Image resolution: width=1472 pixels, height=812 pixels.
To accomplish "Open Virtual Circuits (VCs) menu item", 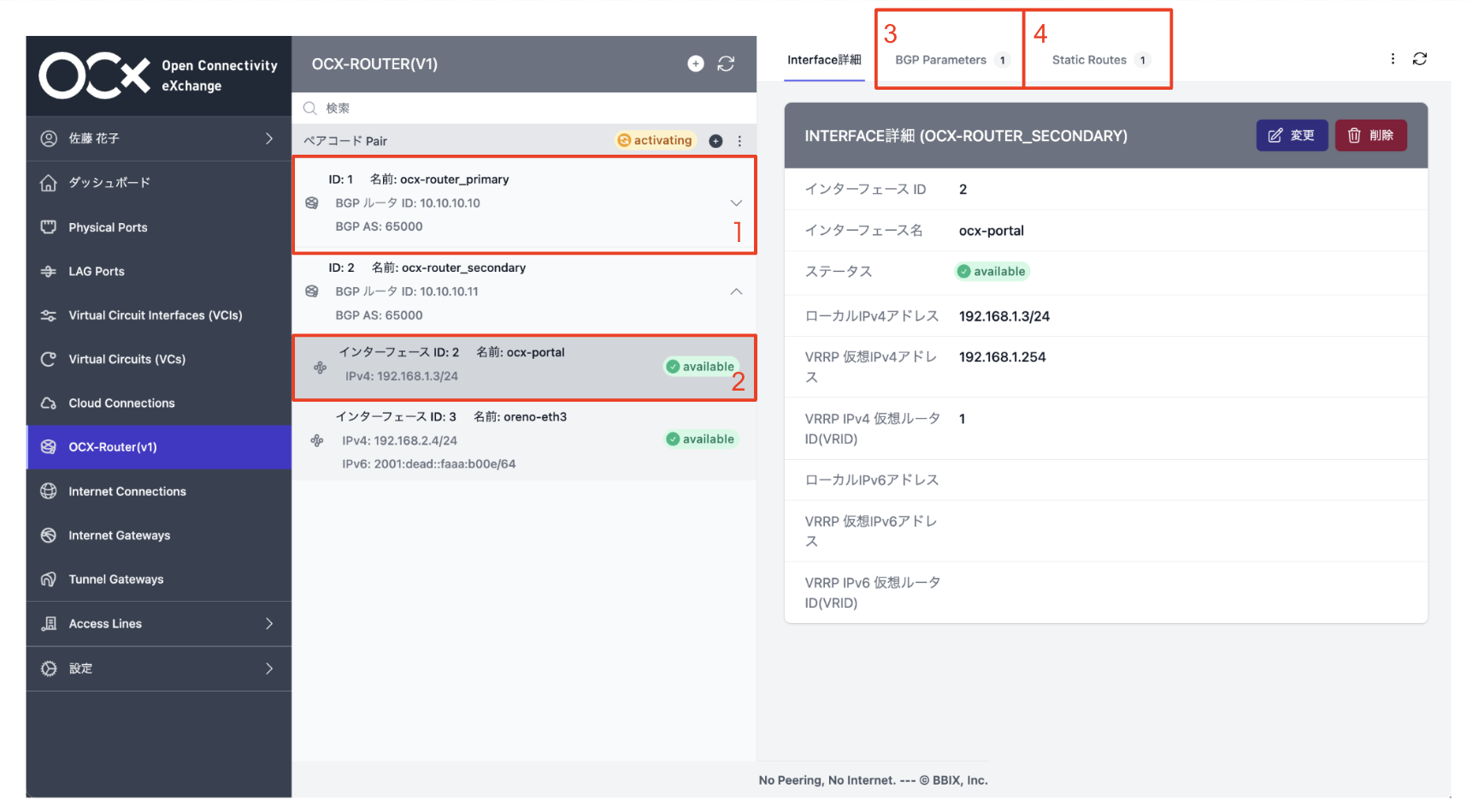I will point(159,359).
